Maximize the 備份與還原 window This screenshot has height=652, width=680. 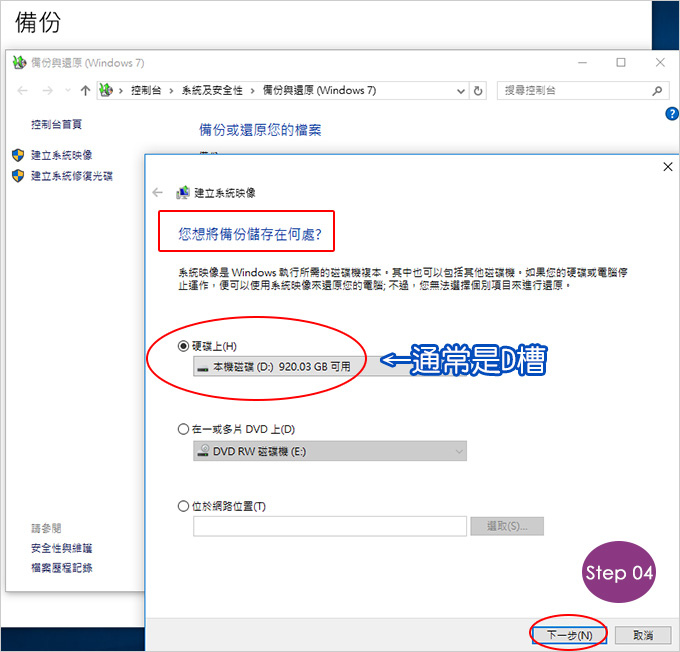pos(621,63)
